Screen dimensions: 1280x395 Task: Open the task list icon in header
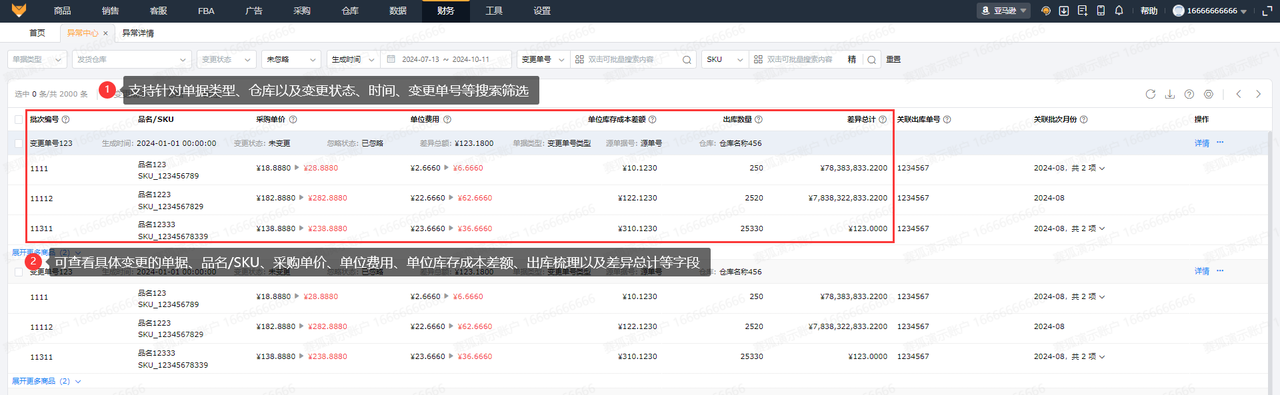coord(1082,11)
